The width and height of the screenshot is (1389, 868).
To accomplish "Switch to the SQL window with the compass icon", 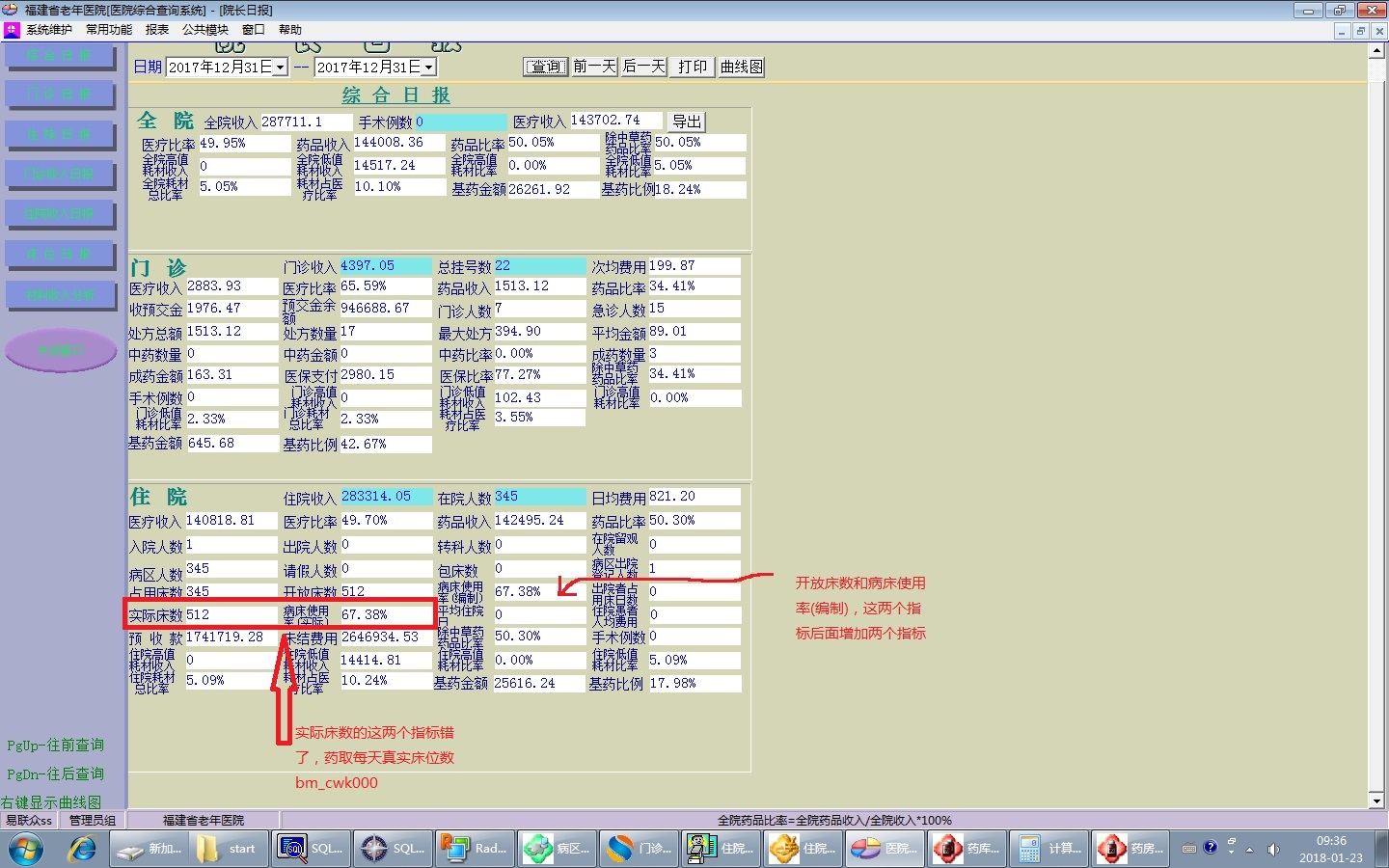I will click(x=392, y=849).
